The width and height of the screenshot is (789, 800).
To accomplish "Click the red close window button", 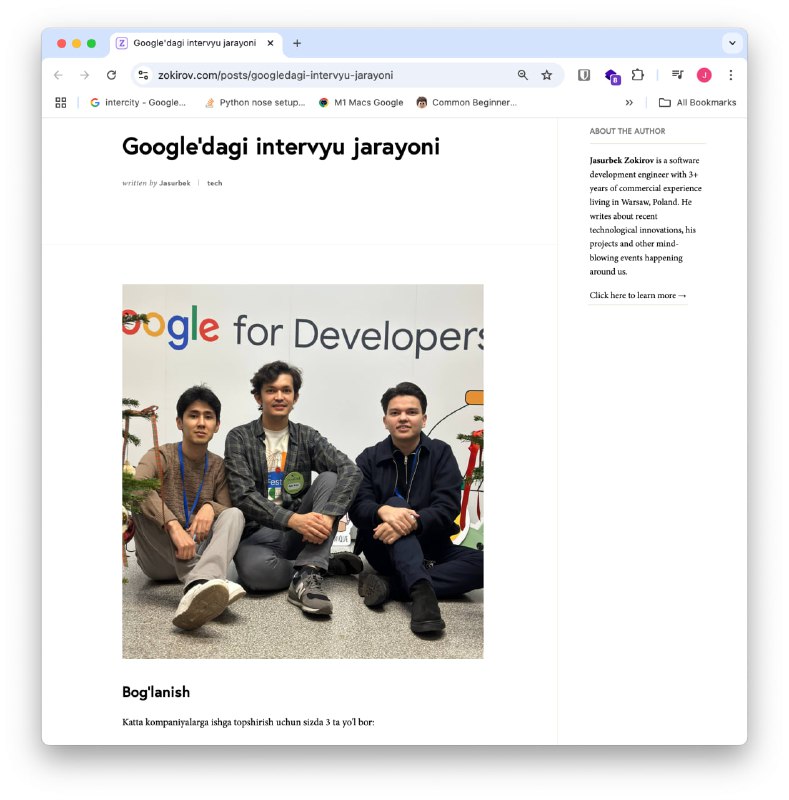I will 62,43.
